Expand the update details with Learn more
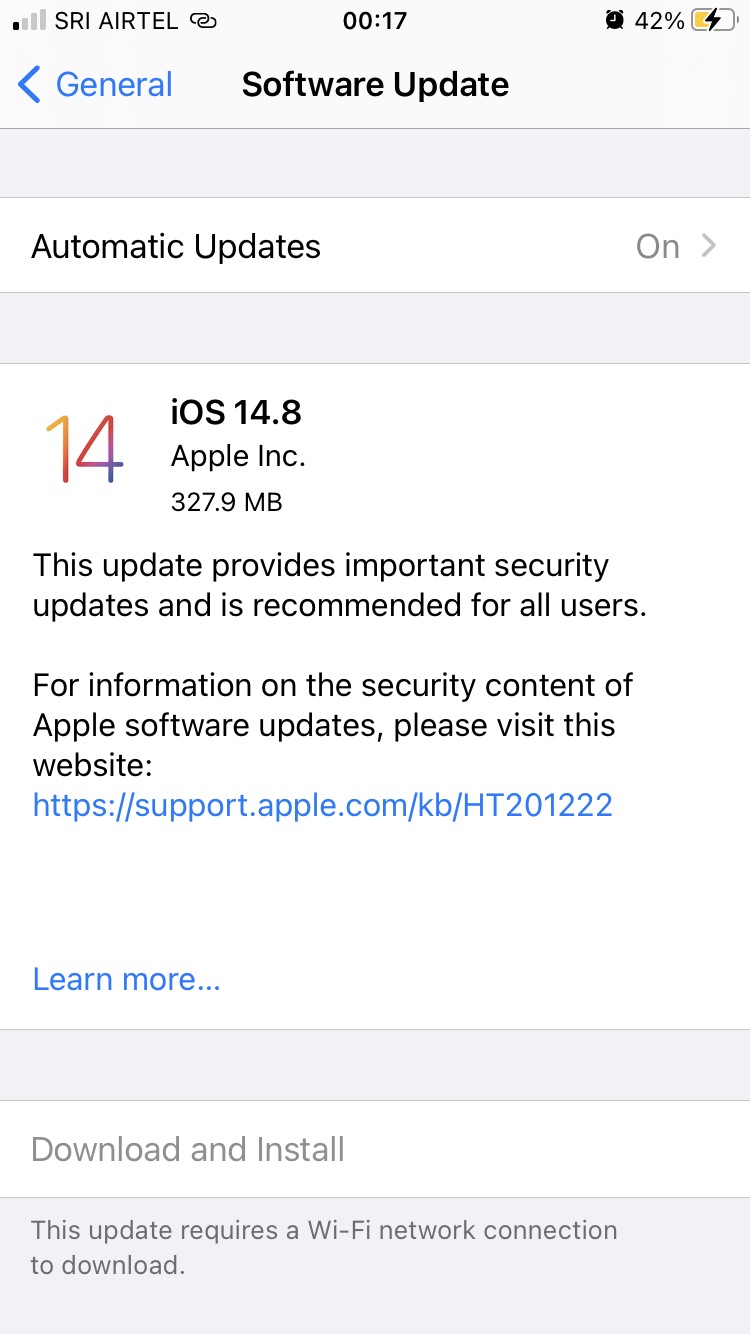The width and height of the screenshot is (750, 1334). pyautogui.click(x=125, y=979)
